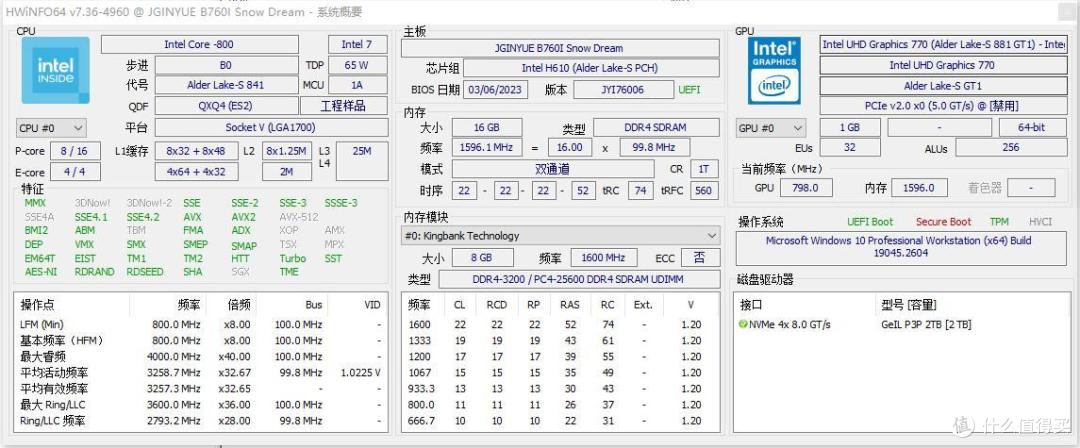The width and height of the screenshot is (1080, 448).
Task: Click the AVX-512 feature label
Action: point(298,216)
